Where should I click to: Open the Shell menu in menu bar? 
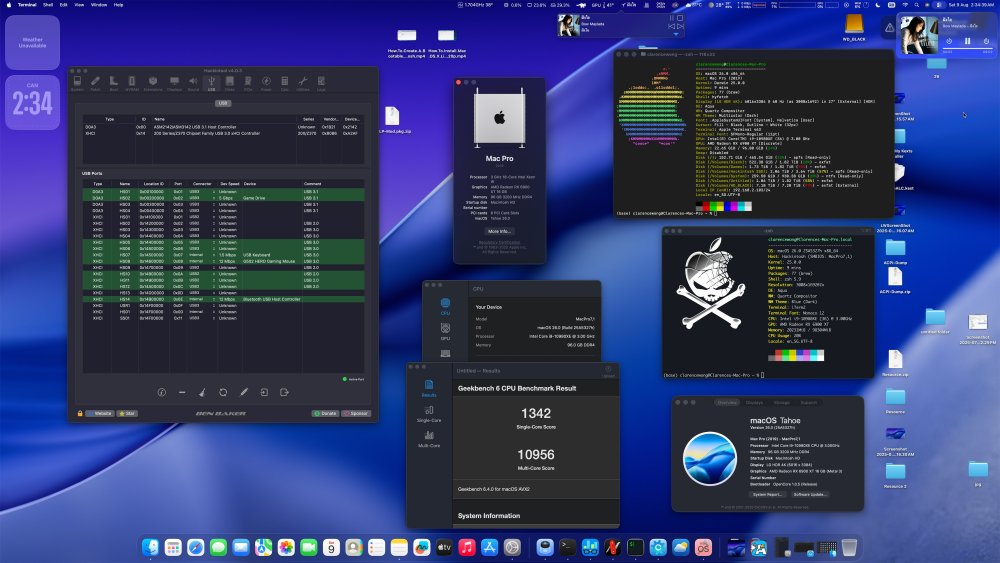click(x=48, y=4)
